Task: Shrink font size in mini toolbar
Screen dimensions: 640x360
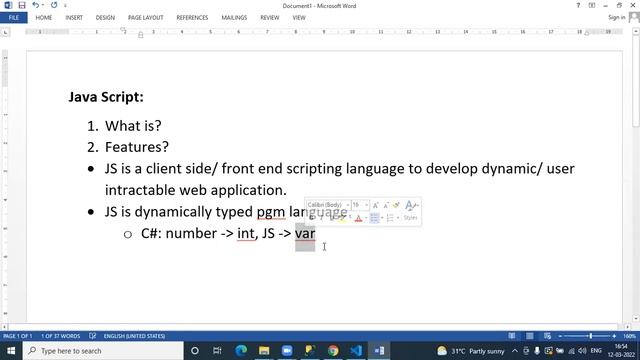Action: (x=386, y=205)
